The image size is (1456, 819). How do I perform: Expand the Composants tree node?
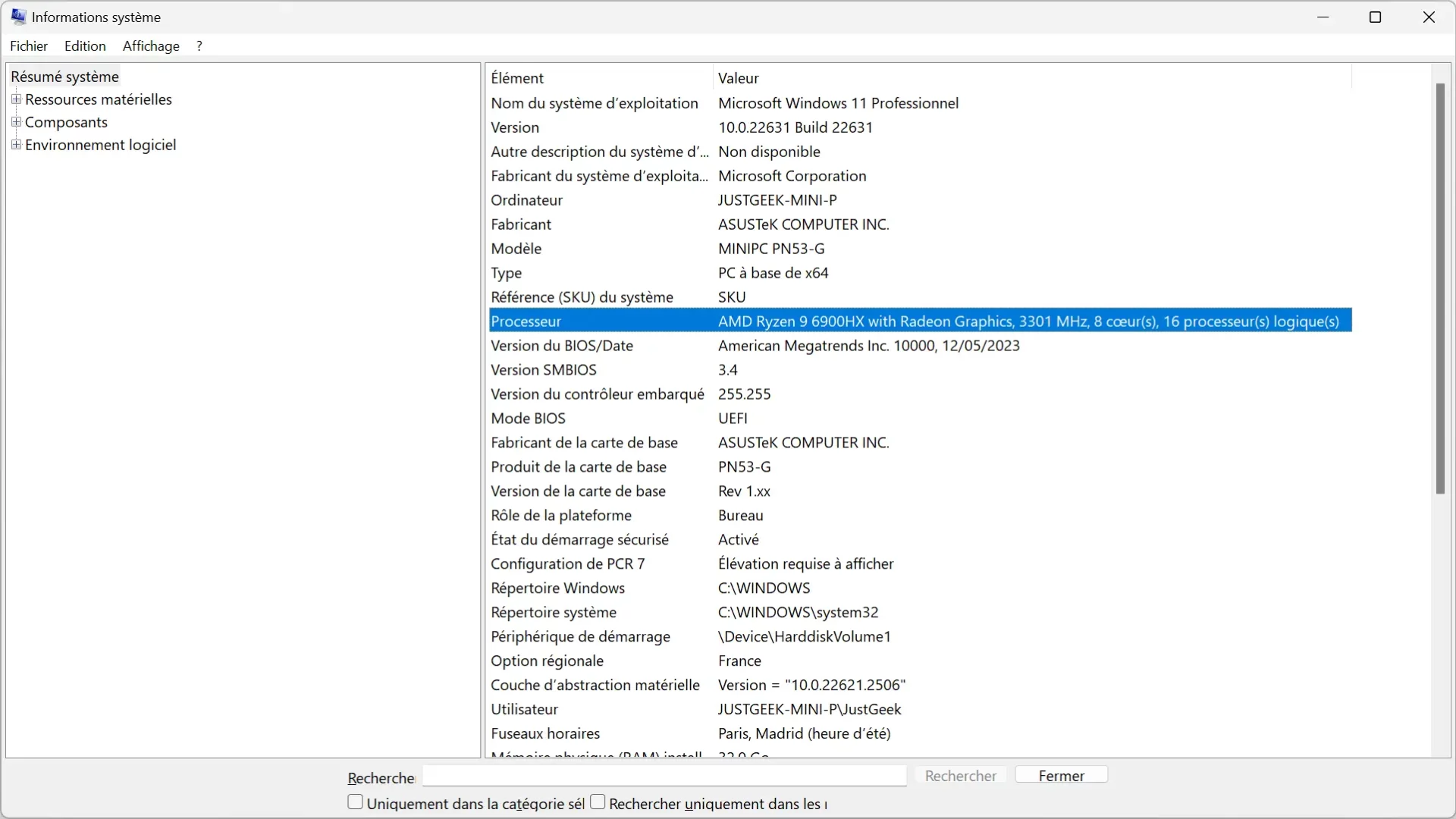[16, 122]
